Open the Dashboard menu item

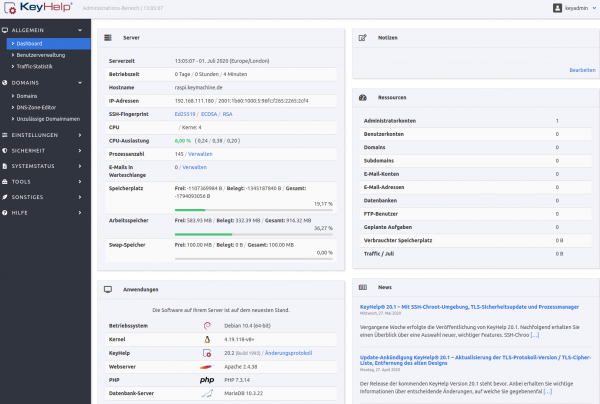[x=49, y=44]
